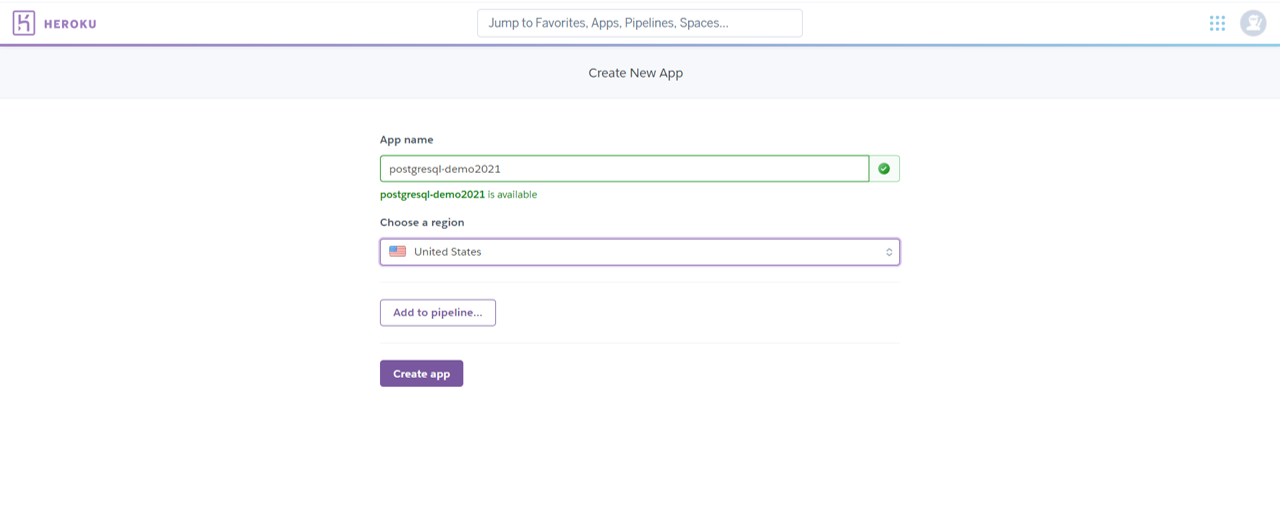Image resolution: width=1280 pixels, height=528 pixels.
Task: Click the HEROKU wordmark text
Action: click(70, 24)
